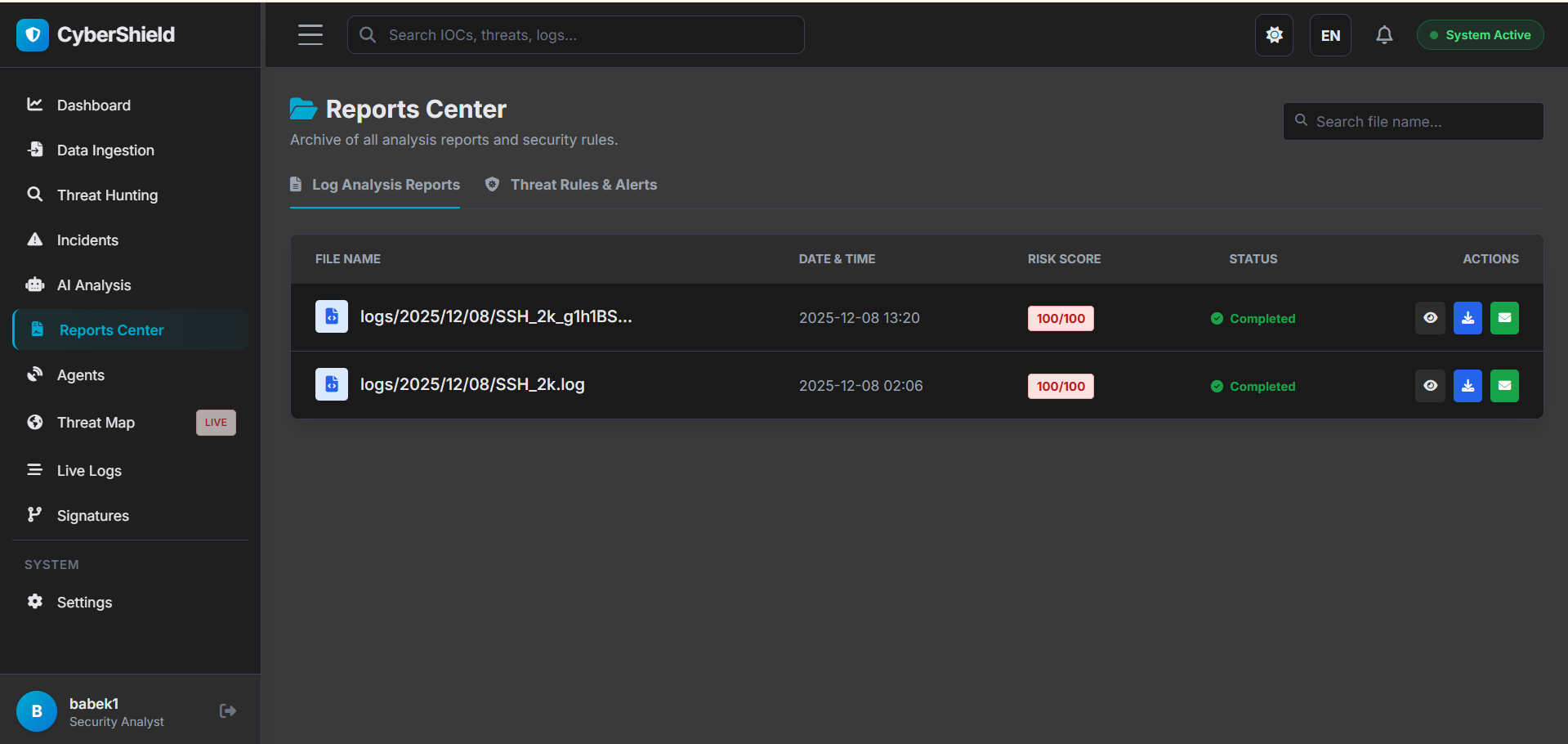1568x744 pixels.
Task: View the SSH_2k_g1h1BS report with eye icon
Action: [x=1430, y=318]
